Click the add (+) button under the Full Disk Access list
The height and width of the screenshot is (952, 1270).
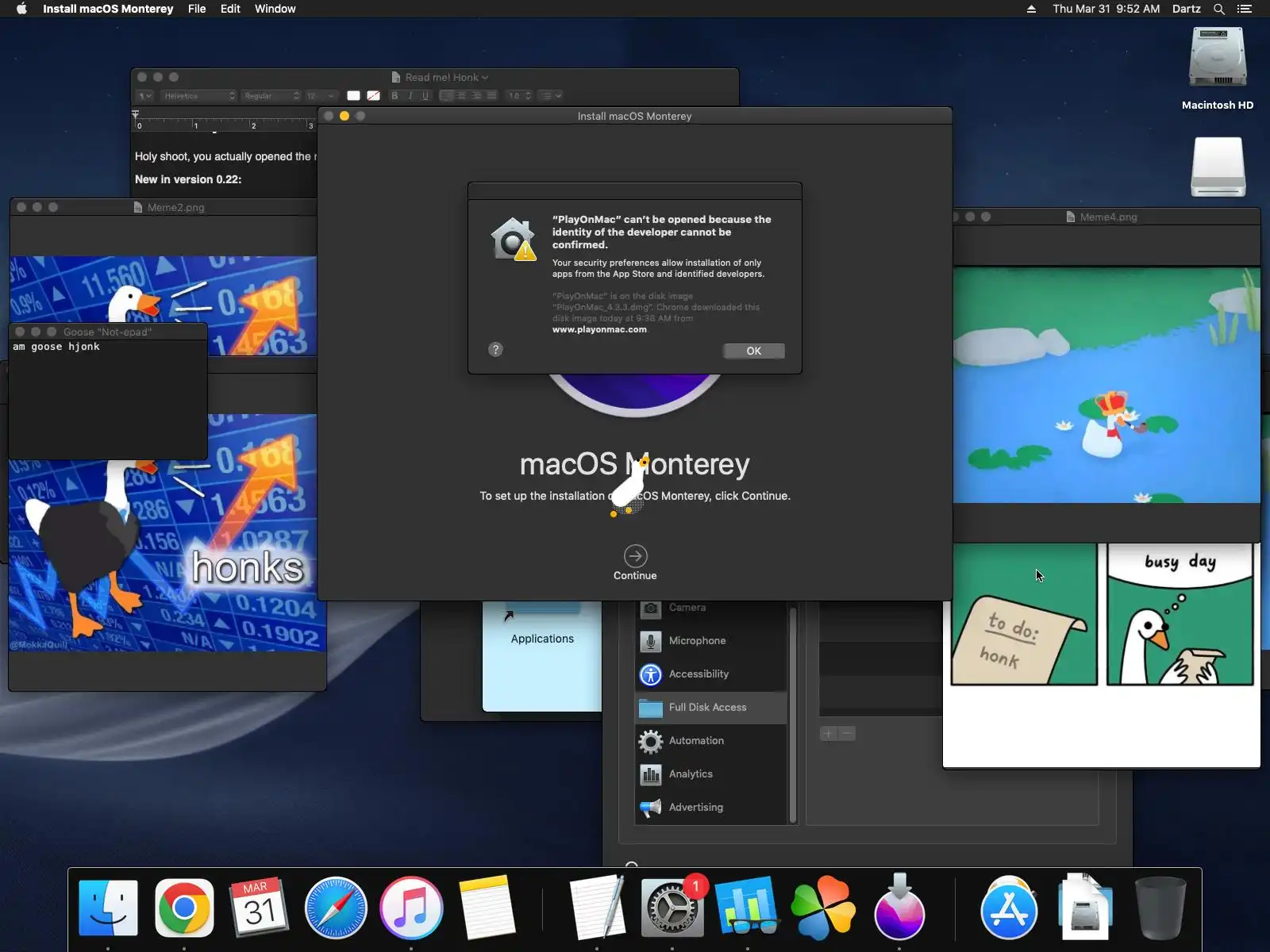click(x=828, y=734)
